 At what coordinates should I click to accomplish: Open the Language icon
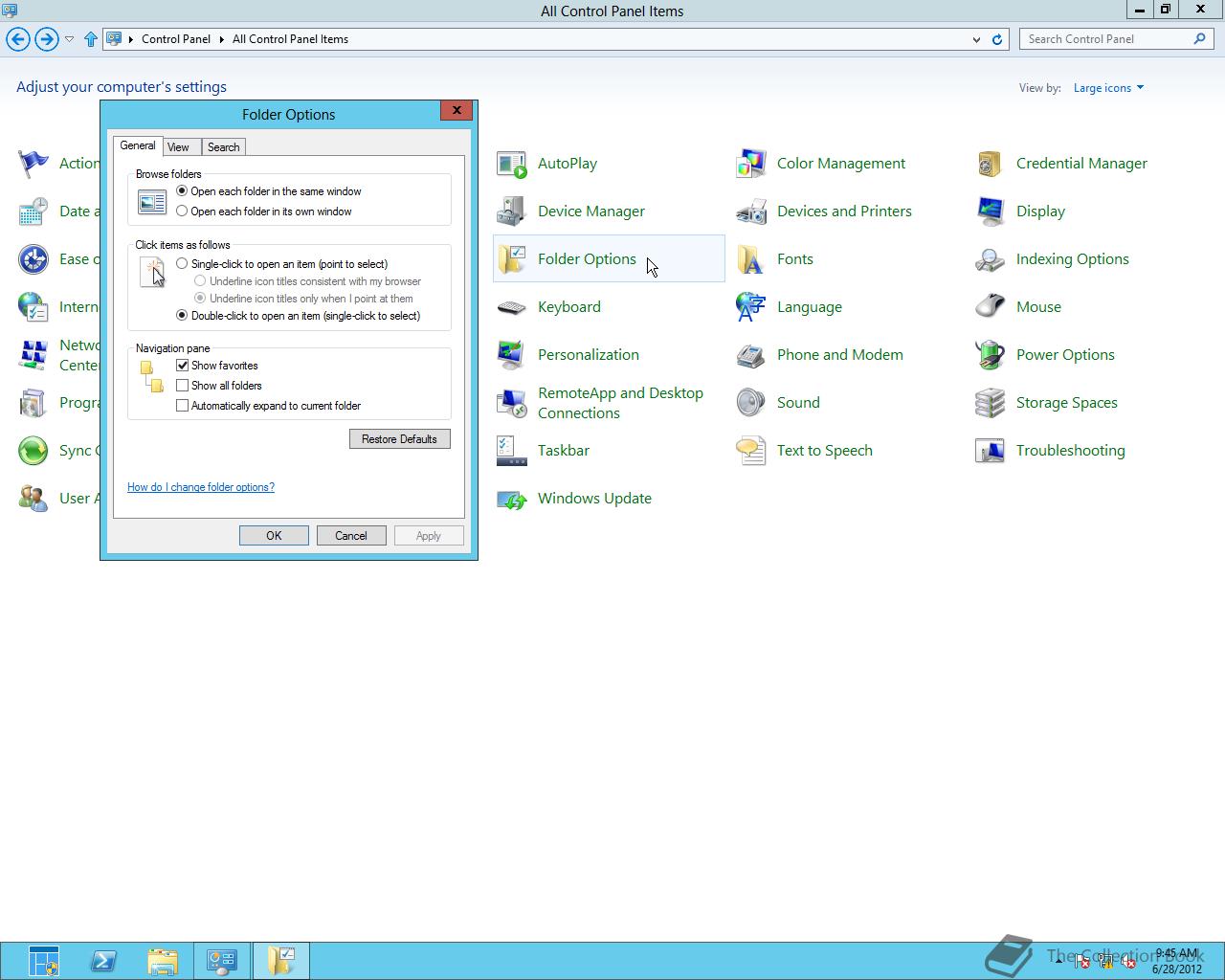[x=751, y=307]
